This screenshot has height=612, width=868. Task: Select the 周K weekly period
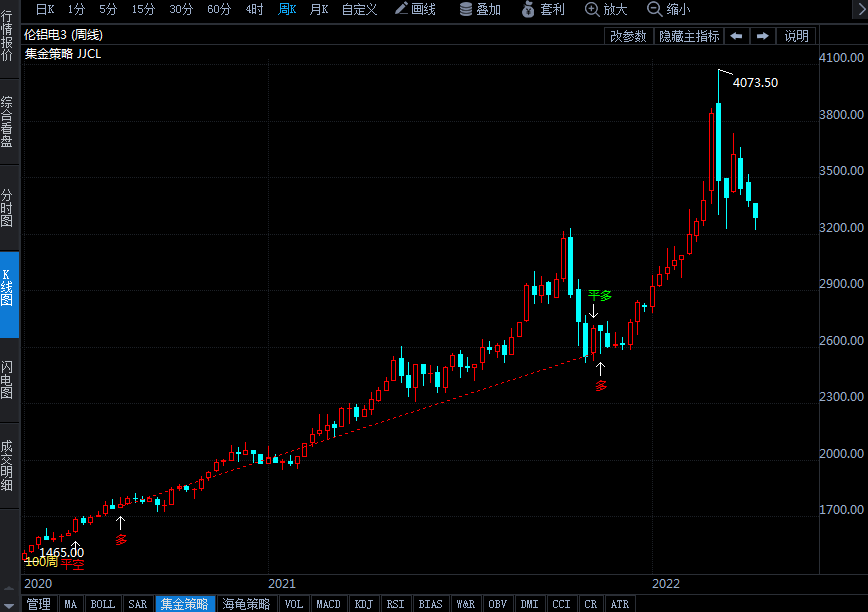tap(287, 9)
